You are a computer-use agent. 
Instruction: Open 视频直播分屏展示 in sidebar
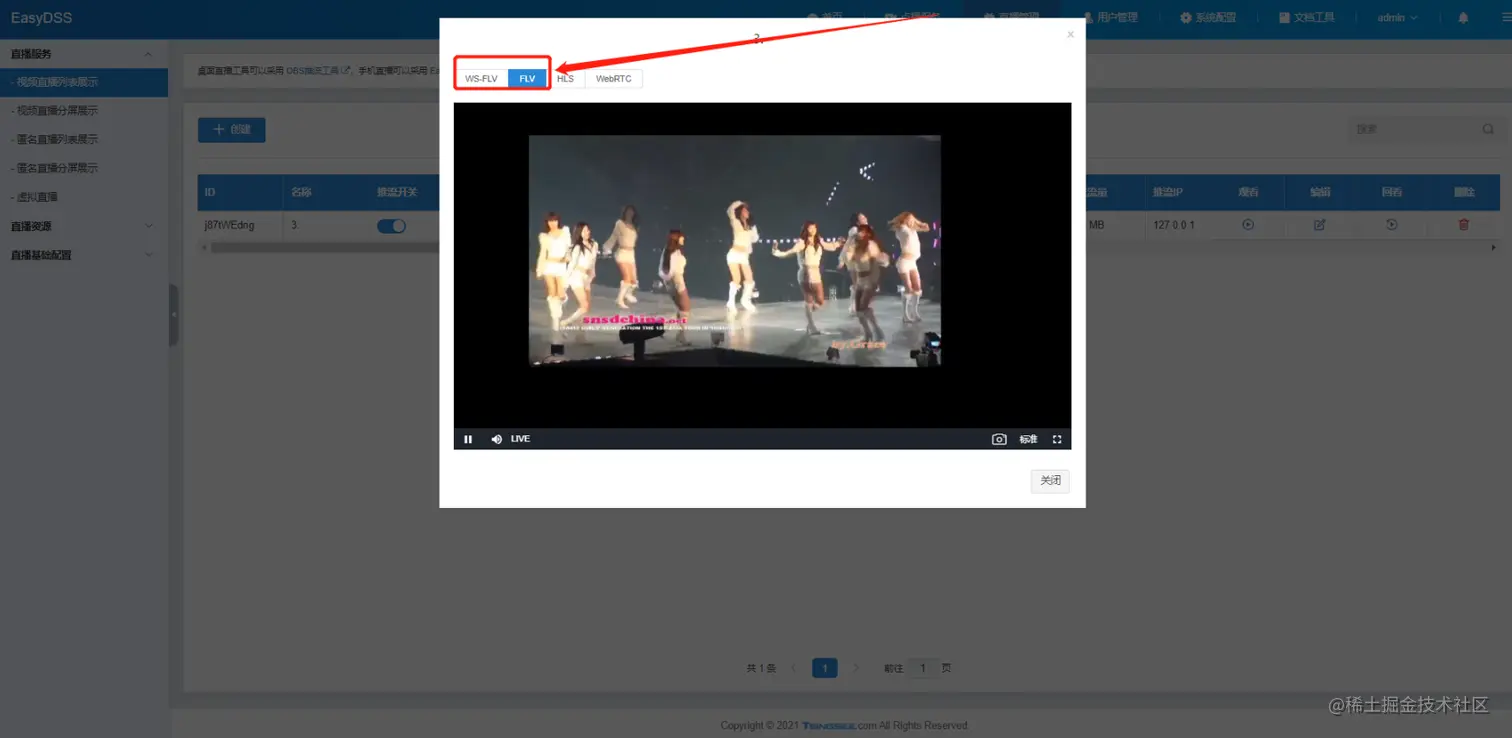[x=84, y=111]
